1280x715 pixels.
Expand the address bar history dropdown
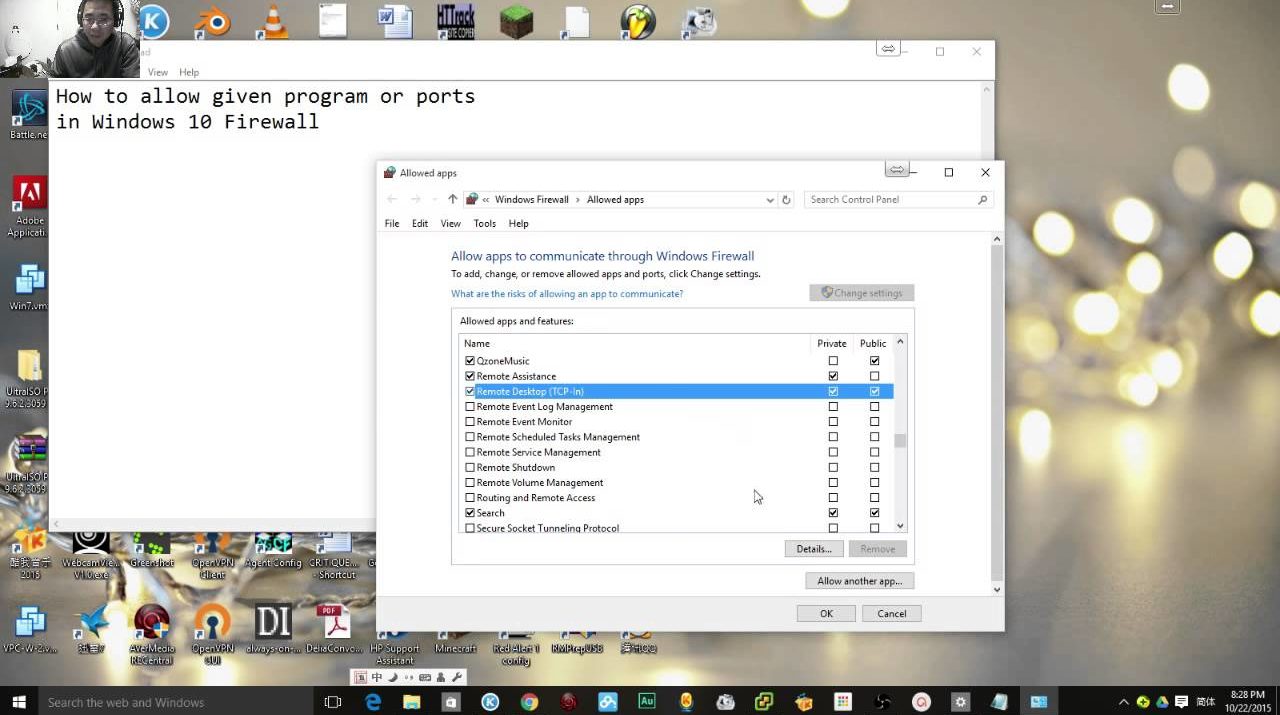769,200
